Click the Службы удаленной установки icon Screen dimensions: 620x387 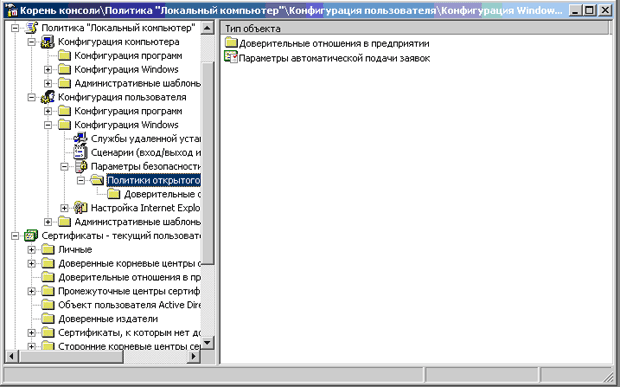pyautogui.click(x=80, y=139)
